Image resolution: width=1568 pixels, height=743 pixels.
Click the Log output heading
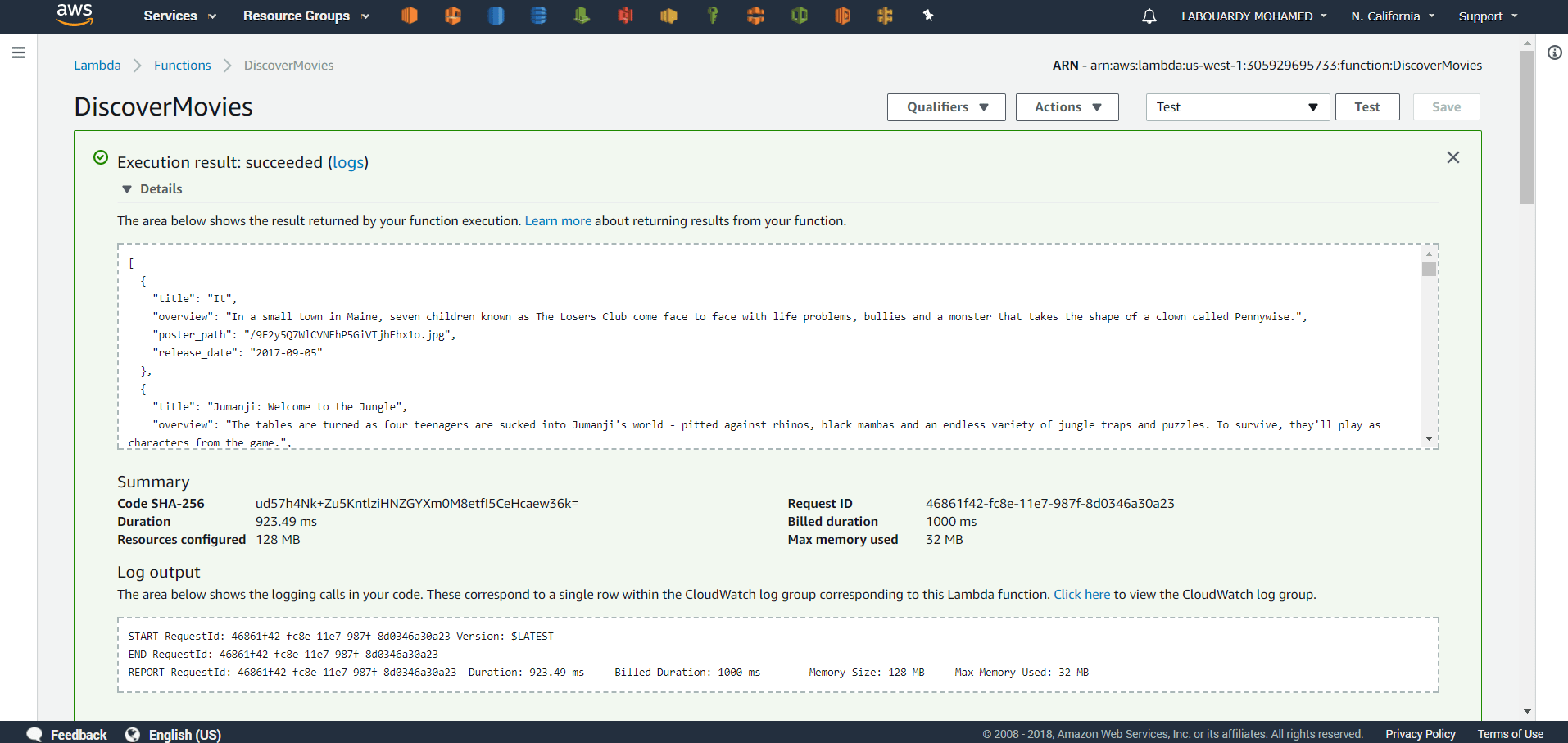tap(158, 572)
